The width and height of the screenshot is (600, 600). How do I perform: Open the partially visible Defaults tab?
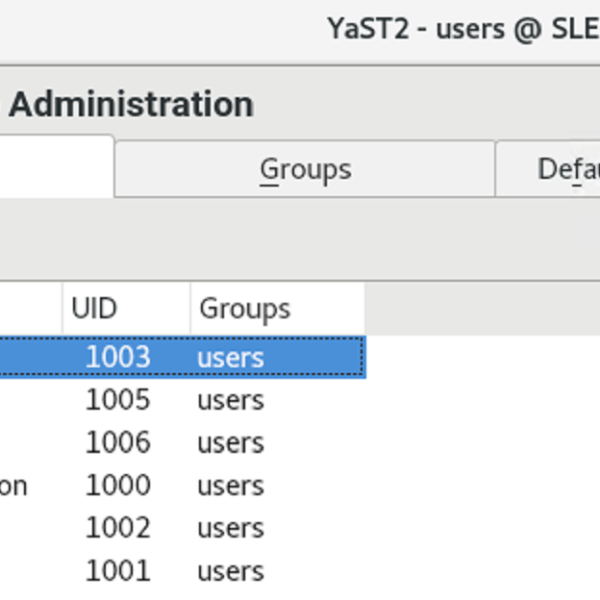(550, 169)
